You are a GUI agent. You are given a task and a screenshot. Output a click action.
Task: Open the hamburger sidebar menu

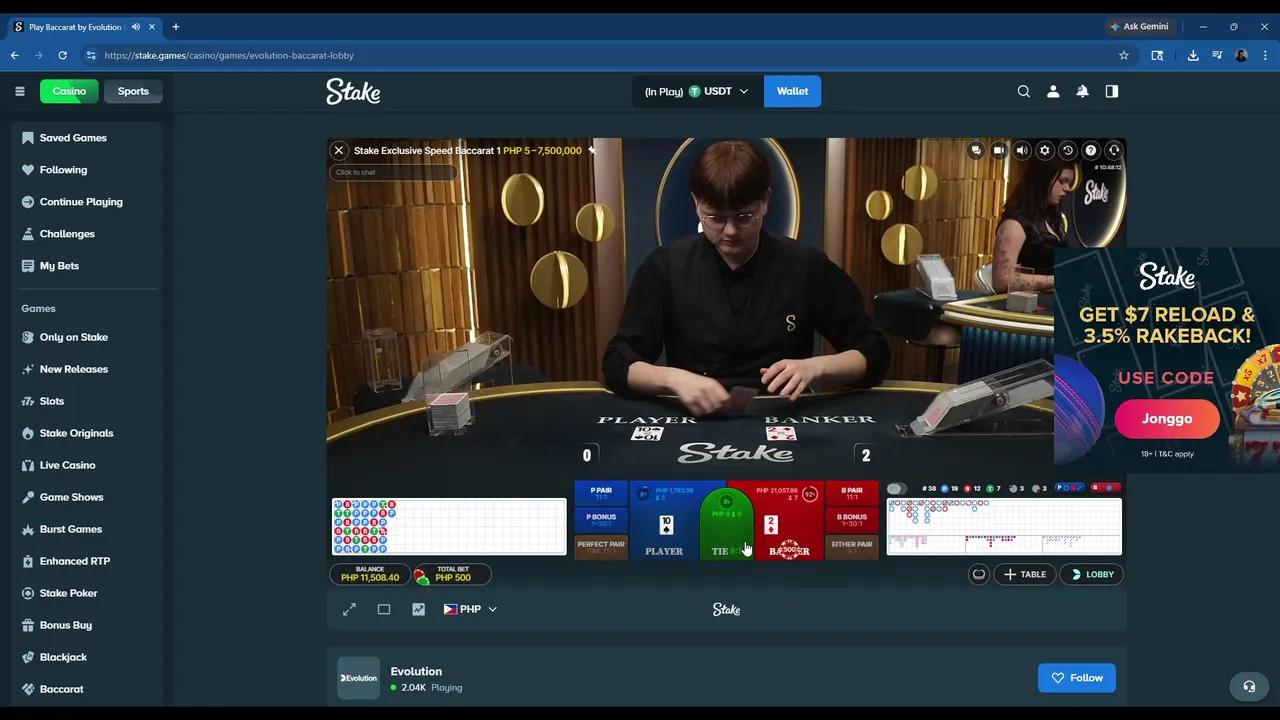20,91
